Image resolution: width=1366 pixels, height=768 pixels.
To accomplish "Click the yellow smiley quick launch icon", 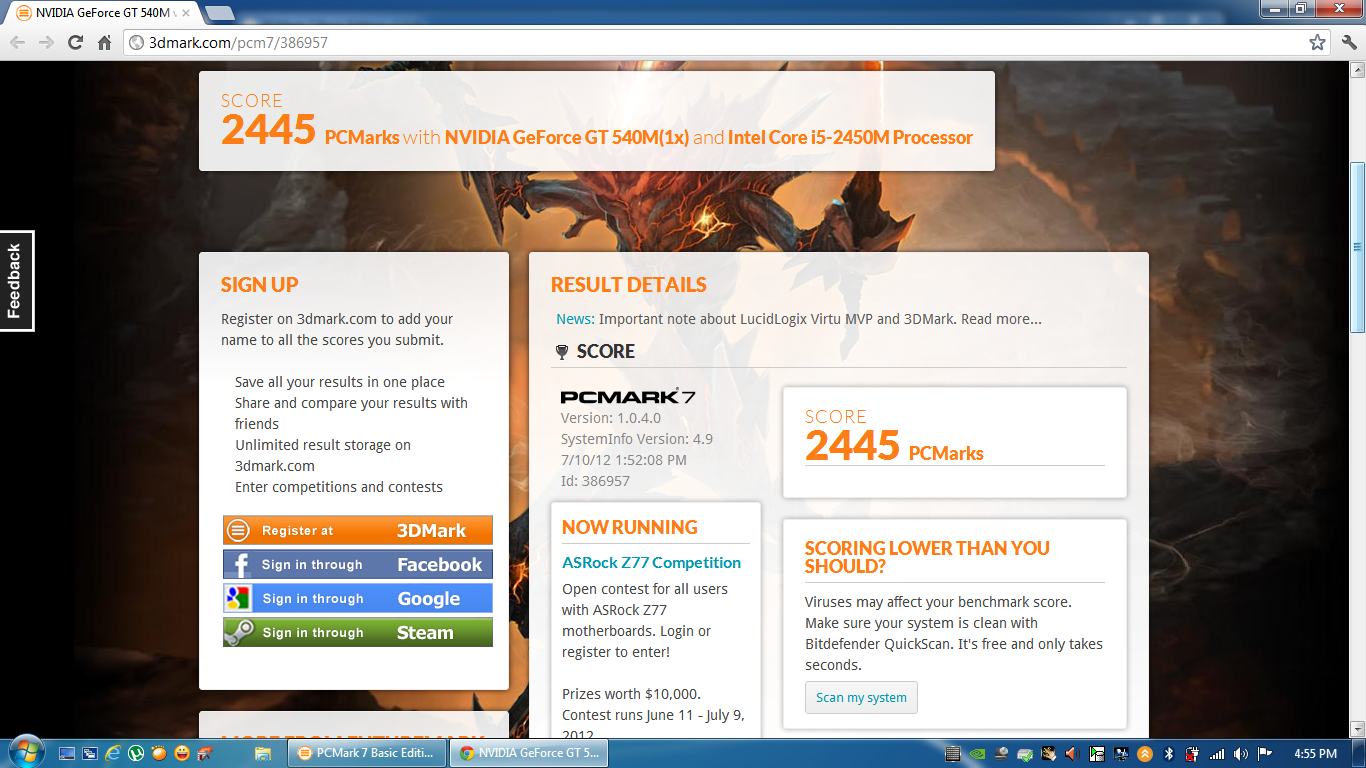I will click(182, 753).
